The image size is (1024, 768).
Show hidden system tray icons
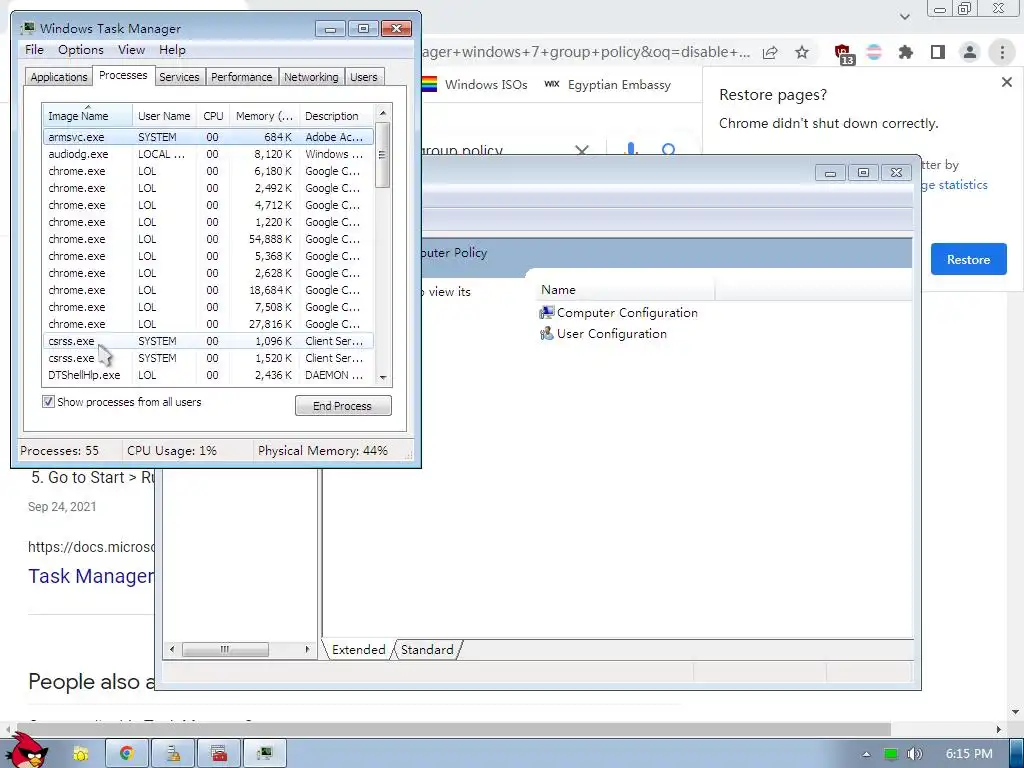click(x=866, y=754)
